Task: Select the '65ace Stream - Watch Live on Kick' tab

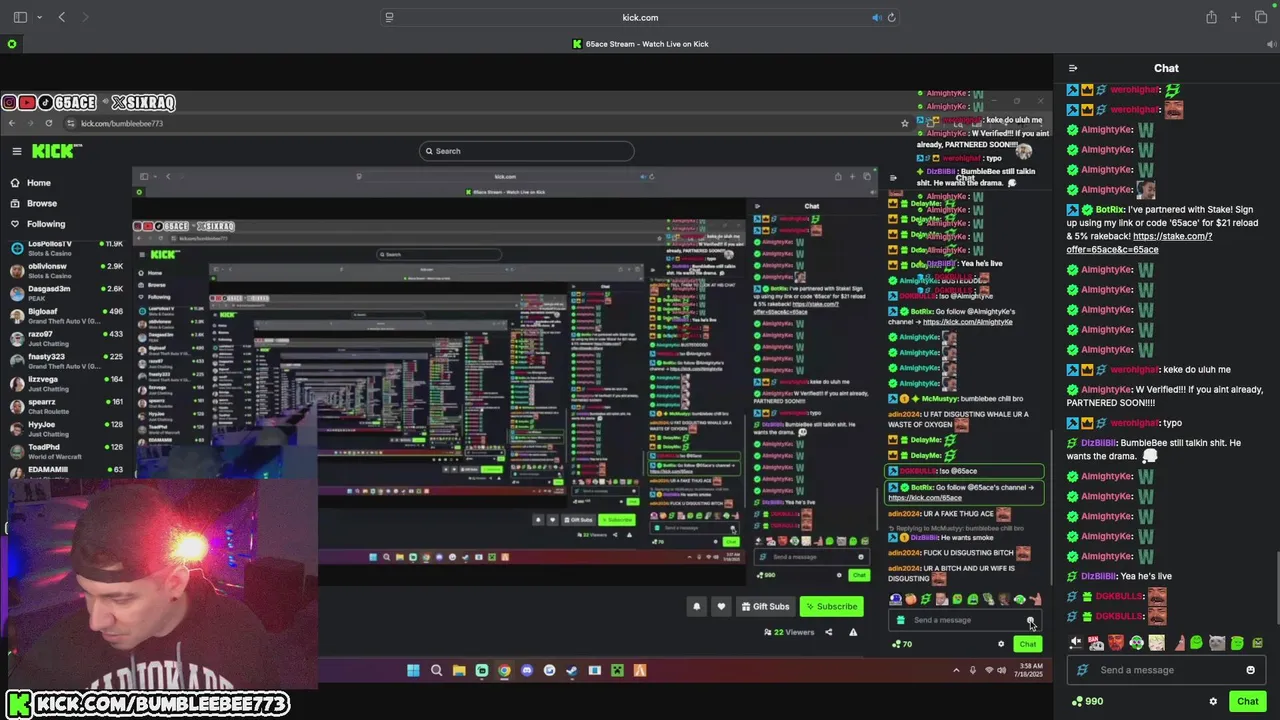Action: [640, 44]
